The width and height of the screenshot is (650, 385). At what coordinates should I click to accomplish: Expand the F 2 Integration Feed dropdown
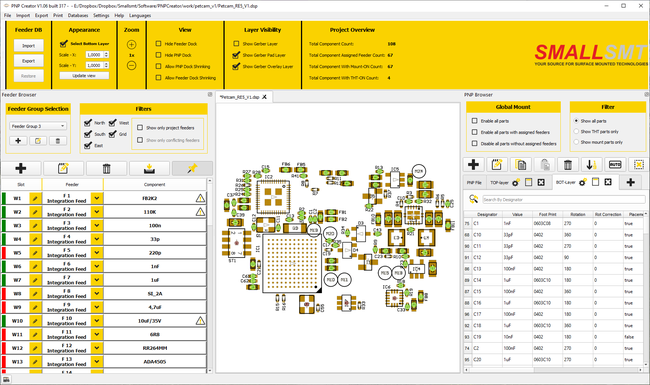(x=97, y=212)
